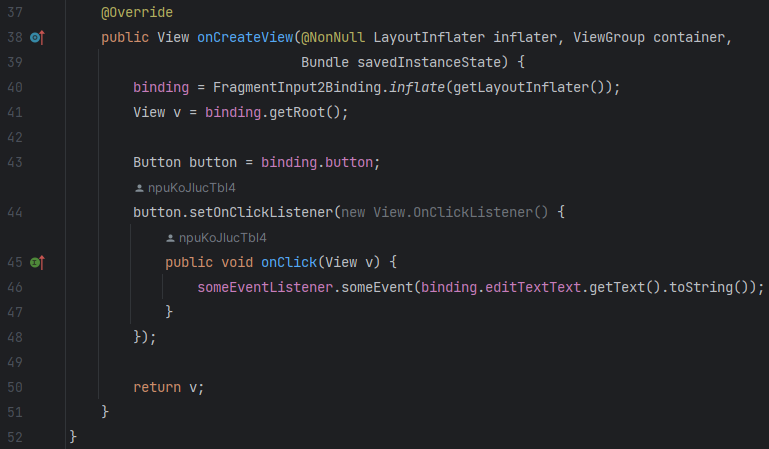Click line number 40 in the gutter

coord(15,87)
